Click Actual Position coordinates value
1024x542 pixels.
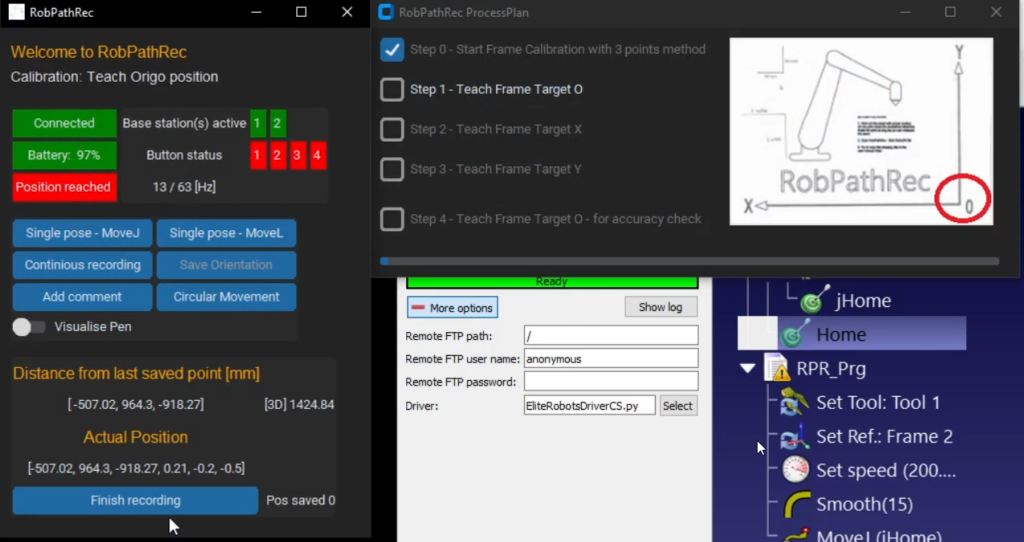point(136,468)
